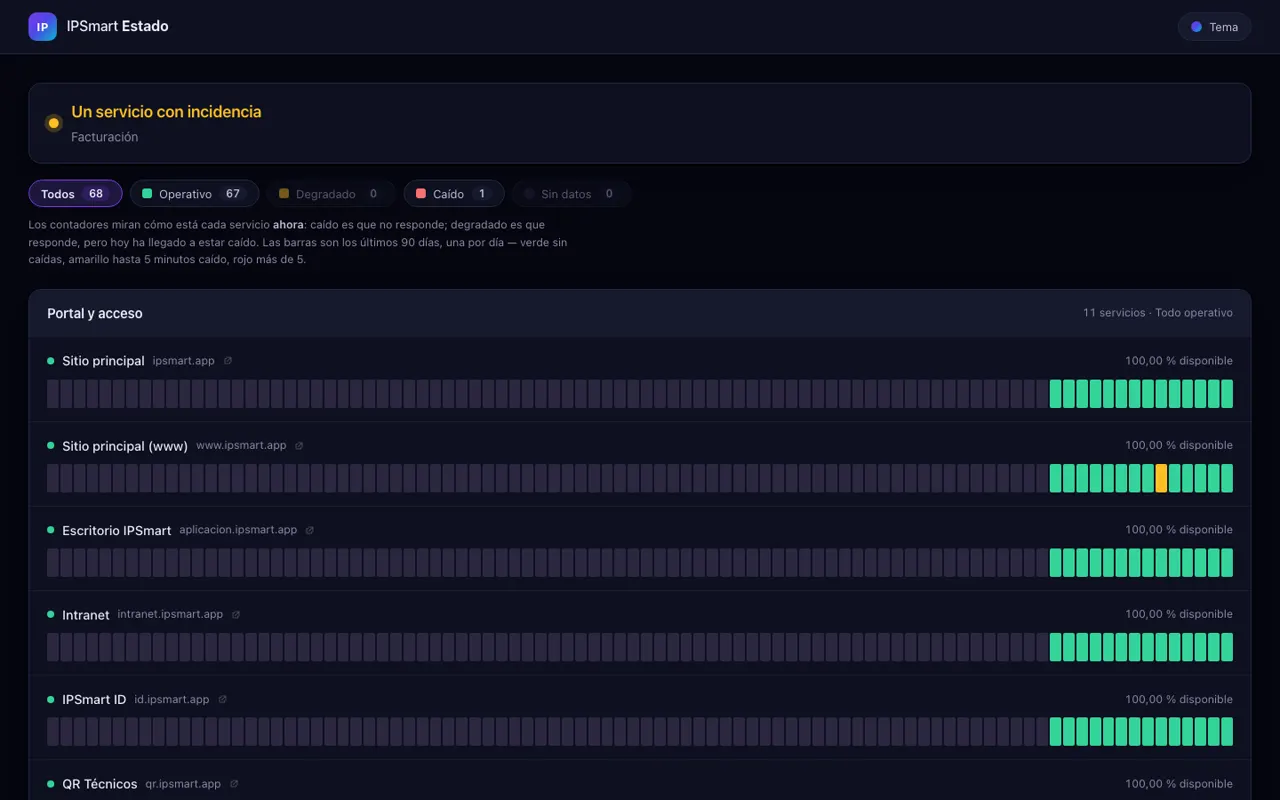The height and width of the screenshot is (800, 1280).
Task: Open external link icon beside ipsmart.app
Action: tap(228, 361)
